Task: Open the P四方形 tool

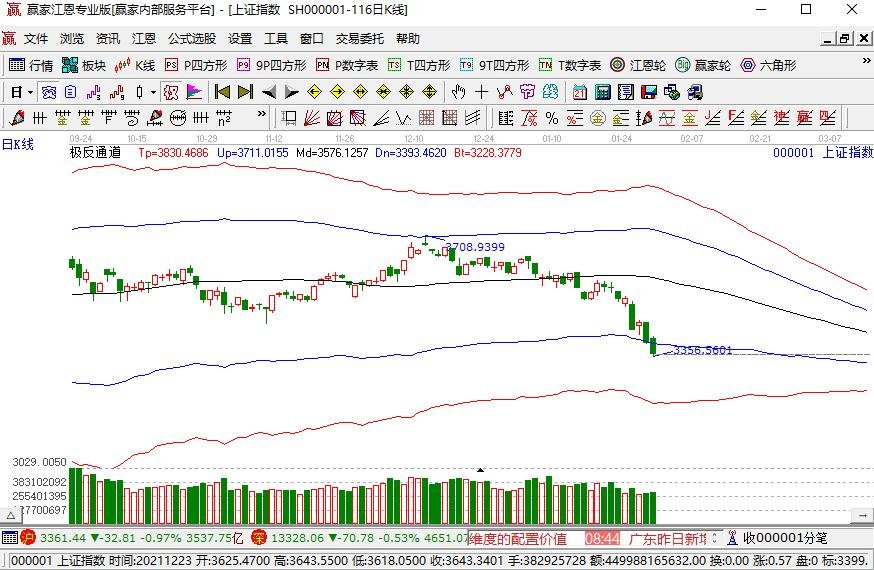Action: click(x=196, y=65)
